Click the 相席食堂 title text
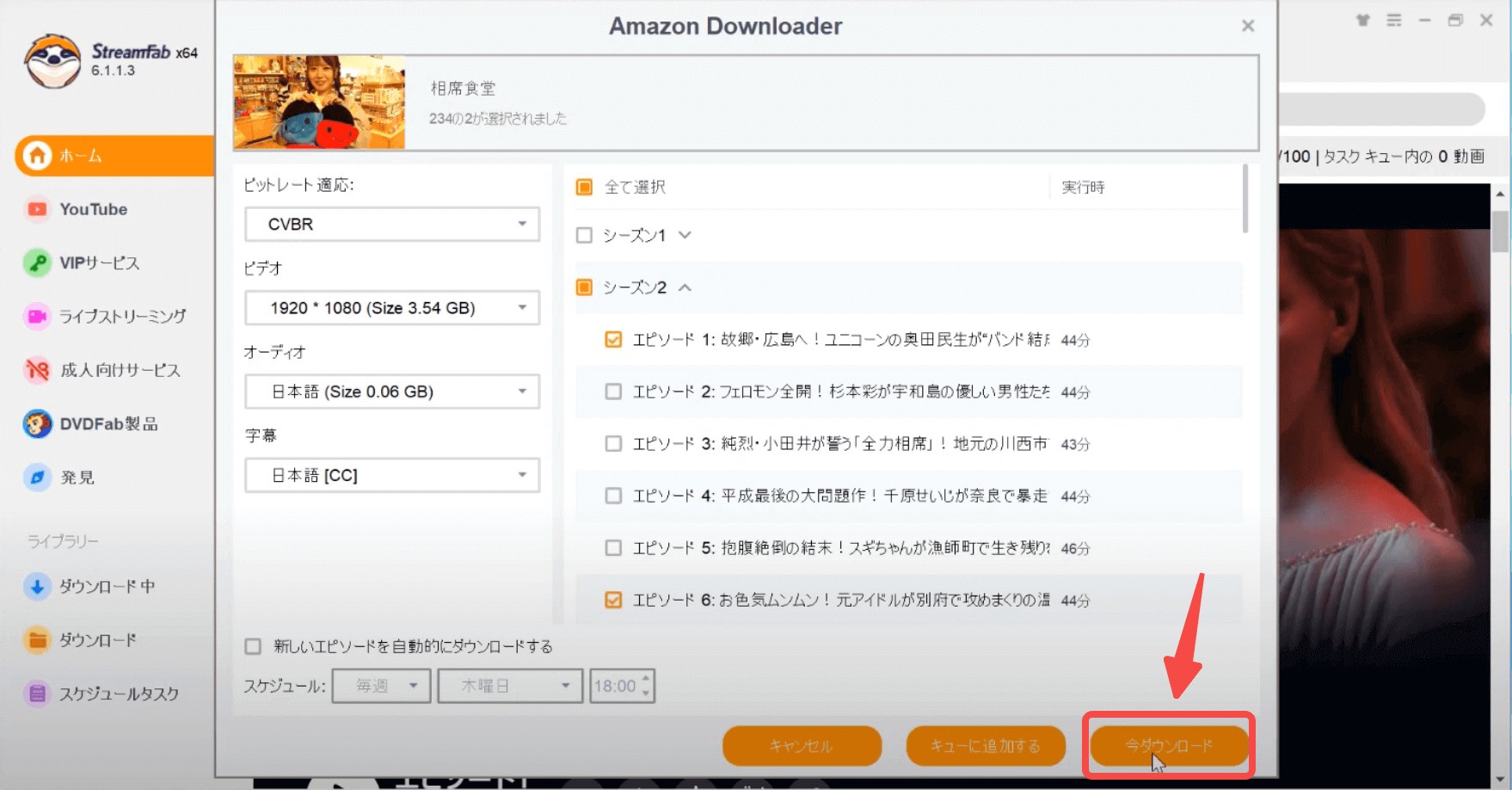 click(x=463, y=88)
